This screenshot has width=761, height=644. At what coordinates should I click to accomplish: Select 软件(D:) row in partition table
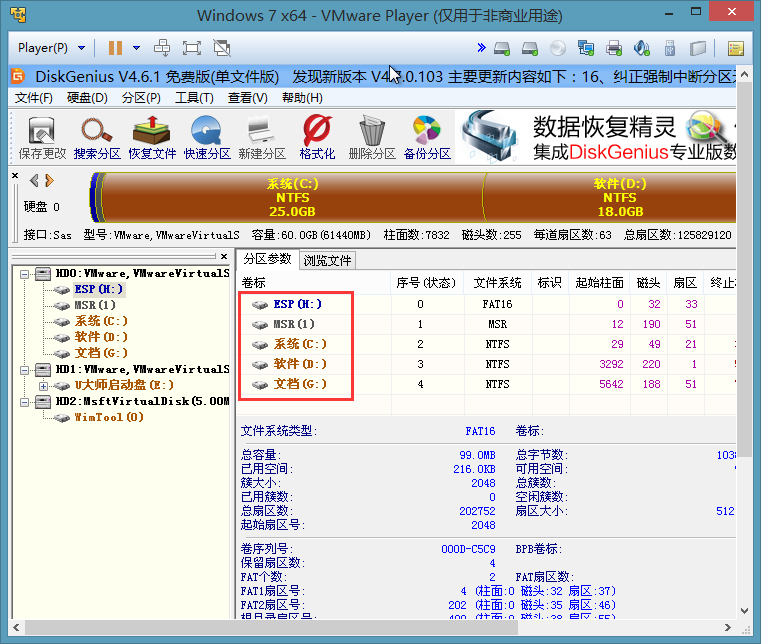(300, 364)
